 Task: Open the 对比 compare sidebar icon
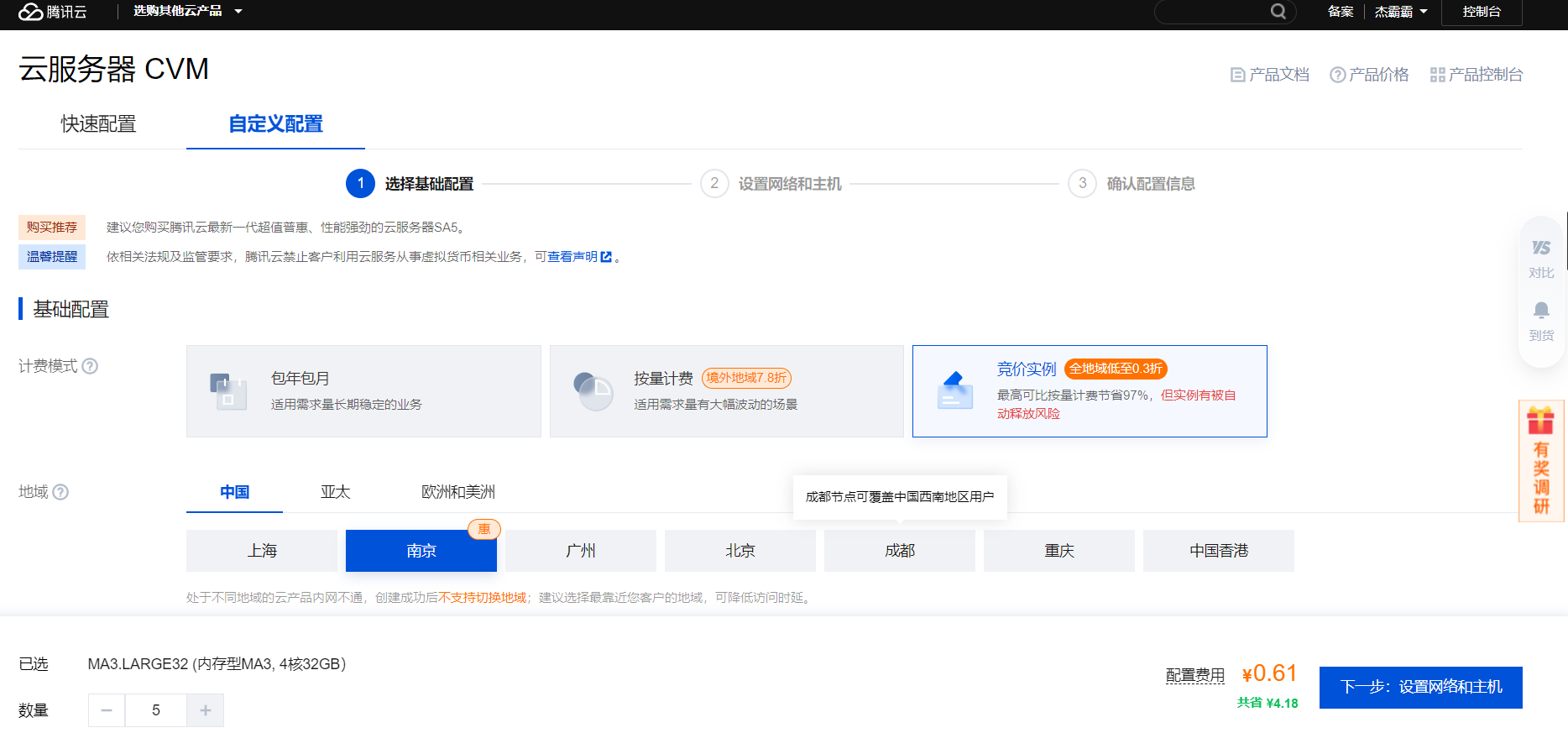(1541, 259)
